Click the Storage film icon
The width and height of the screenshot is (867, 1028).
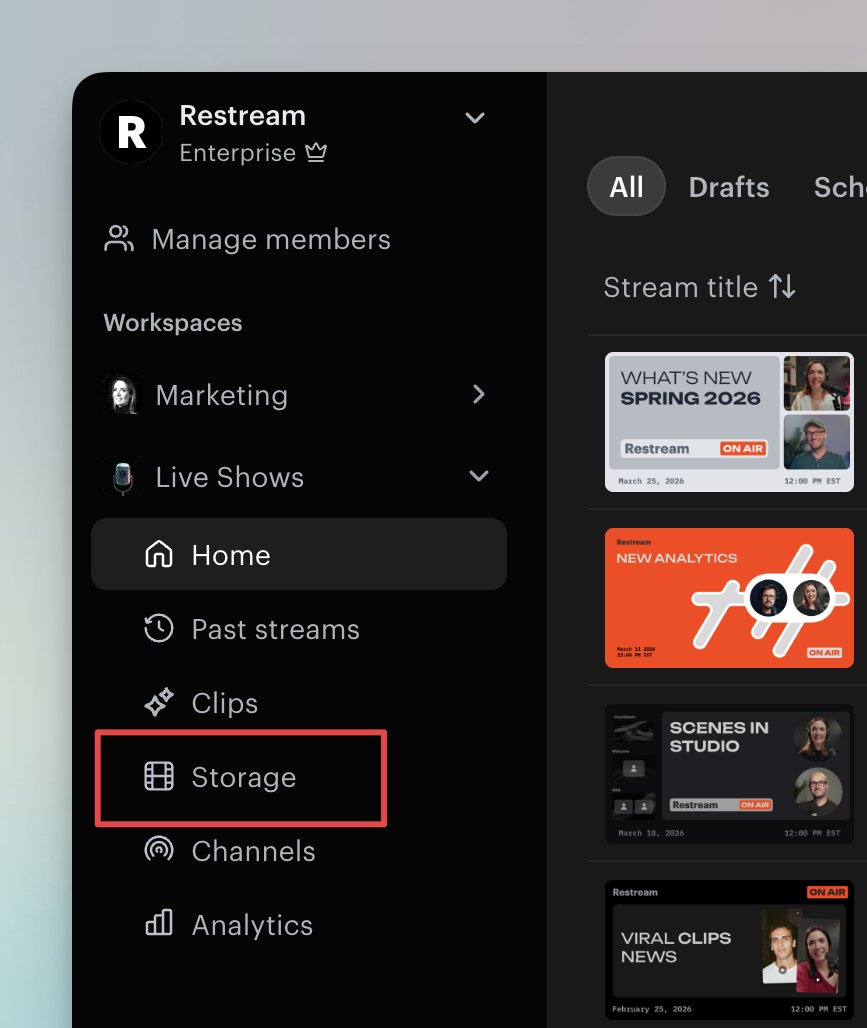tap(159, 776)
